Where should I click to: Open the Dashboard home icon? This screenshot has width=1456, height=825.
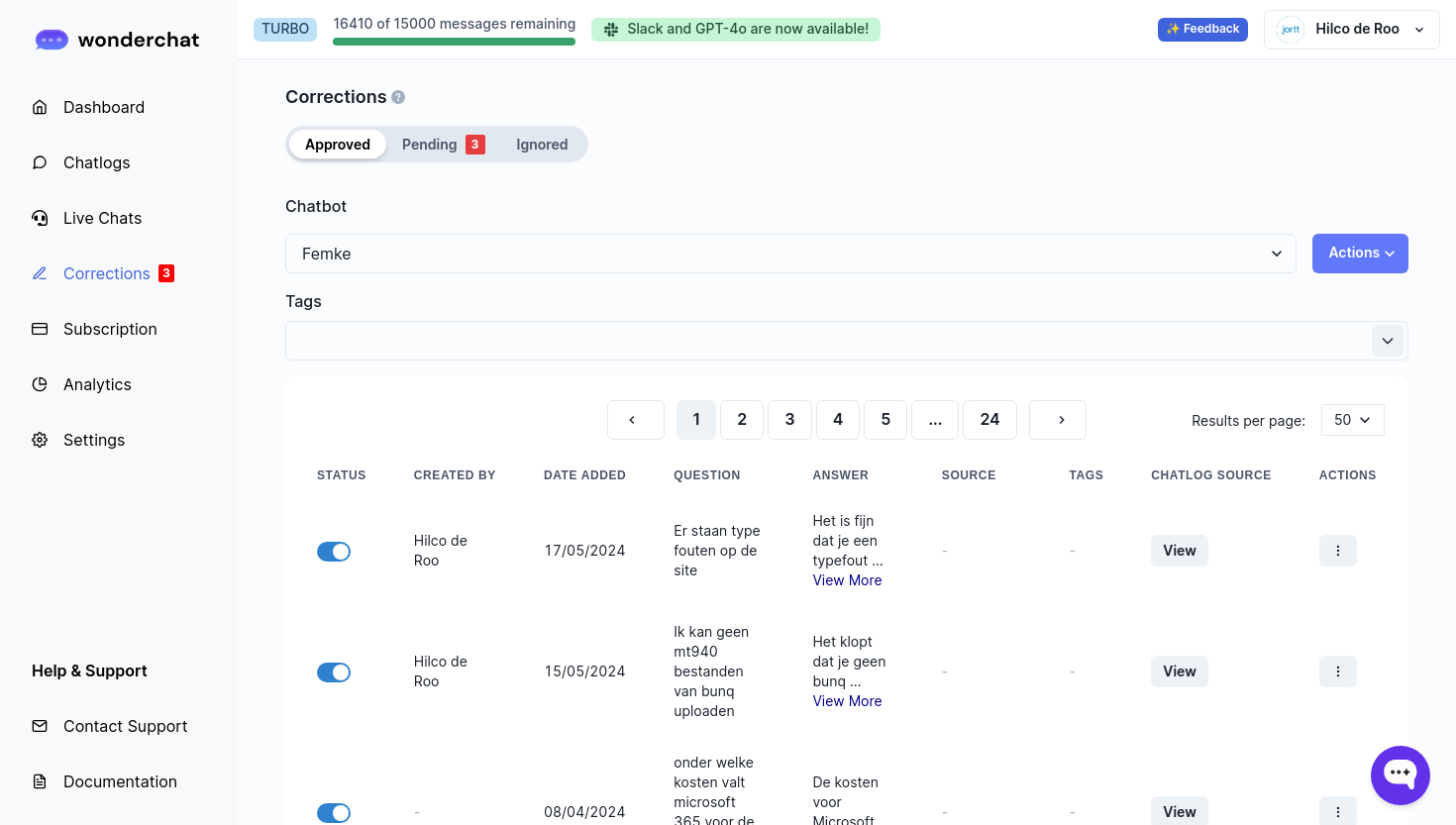click(40, 107)
